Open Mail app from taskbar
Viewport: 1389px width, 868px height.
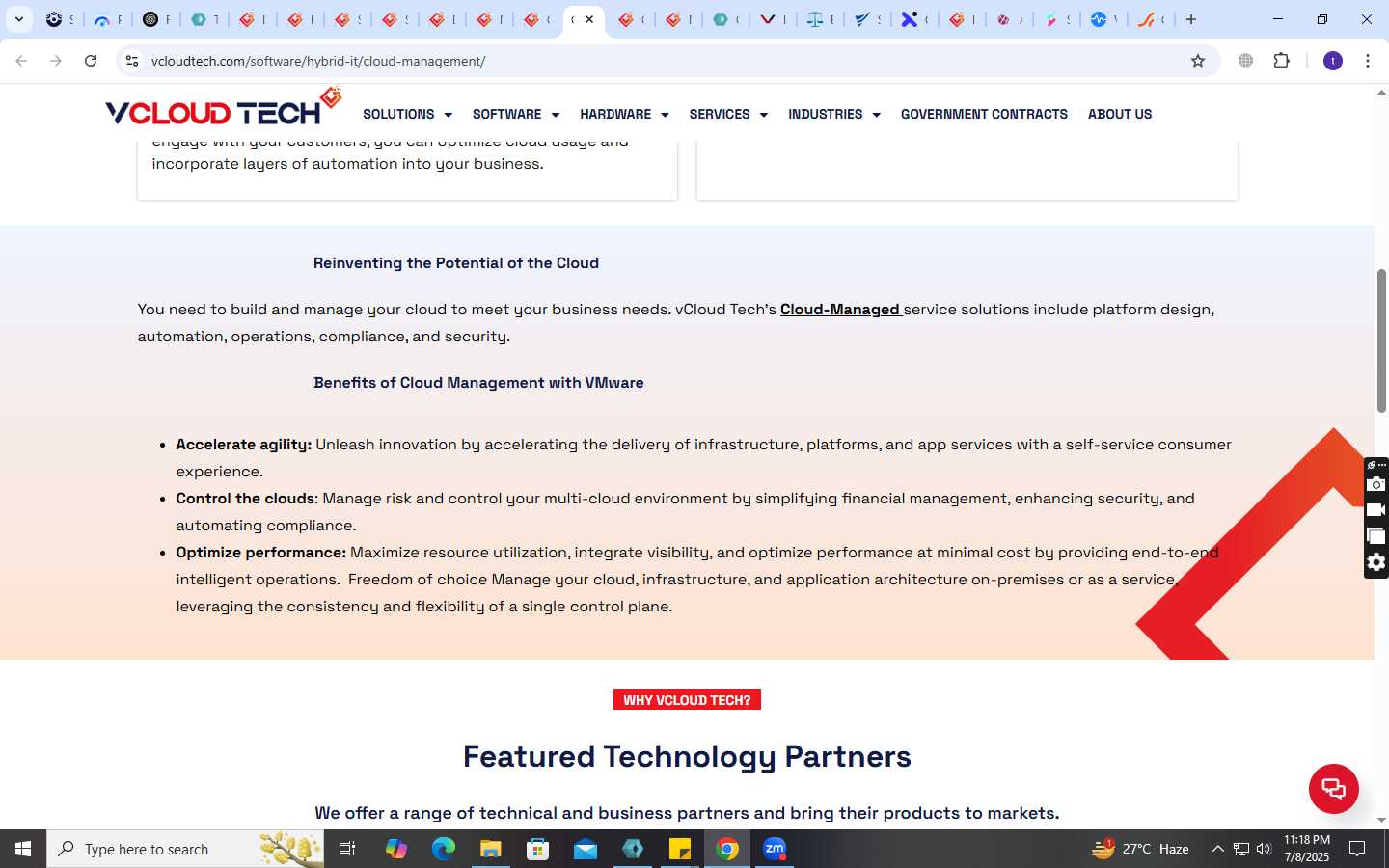click(586, 849)
